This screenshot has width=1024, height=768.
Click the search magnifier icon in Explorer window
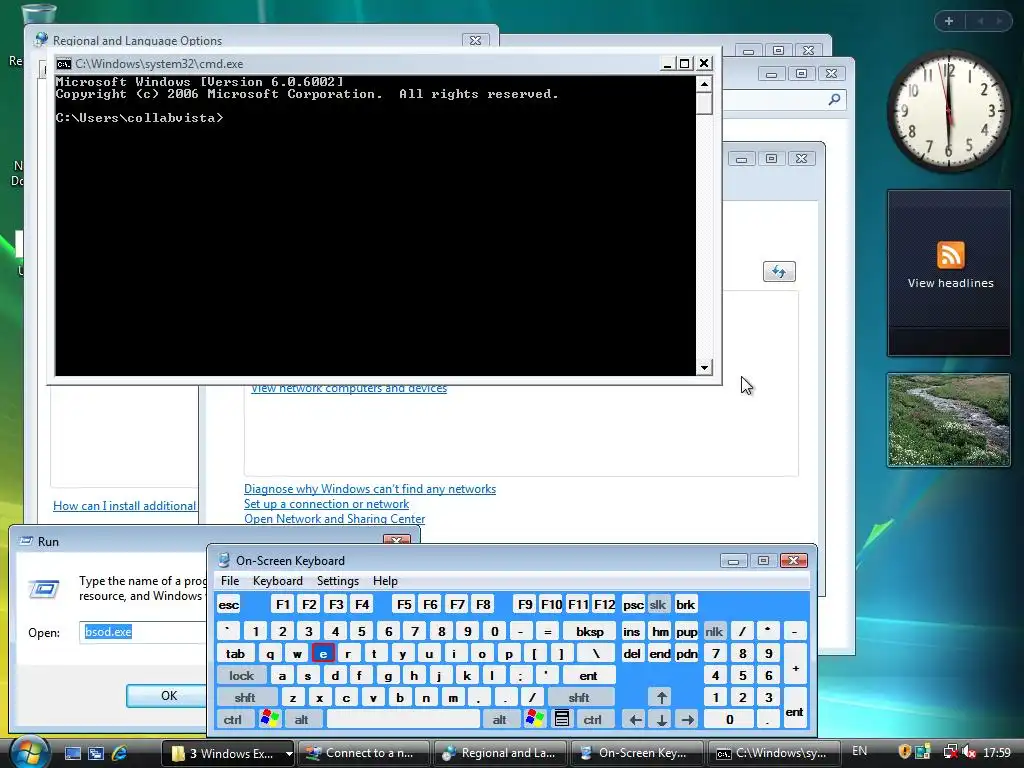click(834, 99)
